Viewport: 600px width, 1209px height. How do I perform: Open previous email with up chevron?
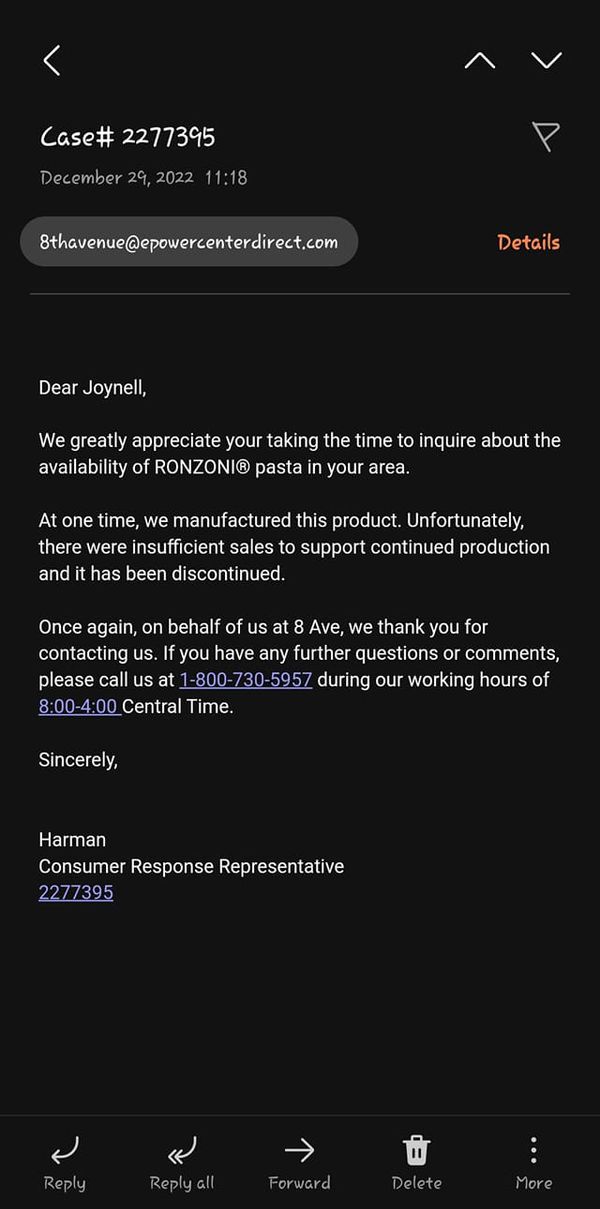[x=480, y=61]
